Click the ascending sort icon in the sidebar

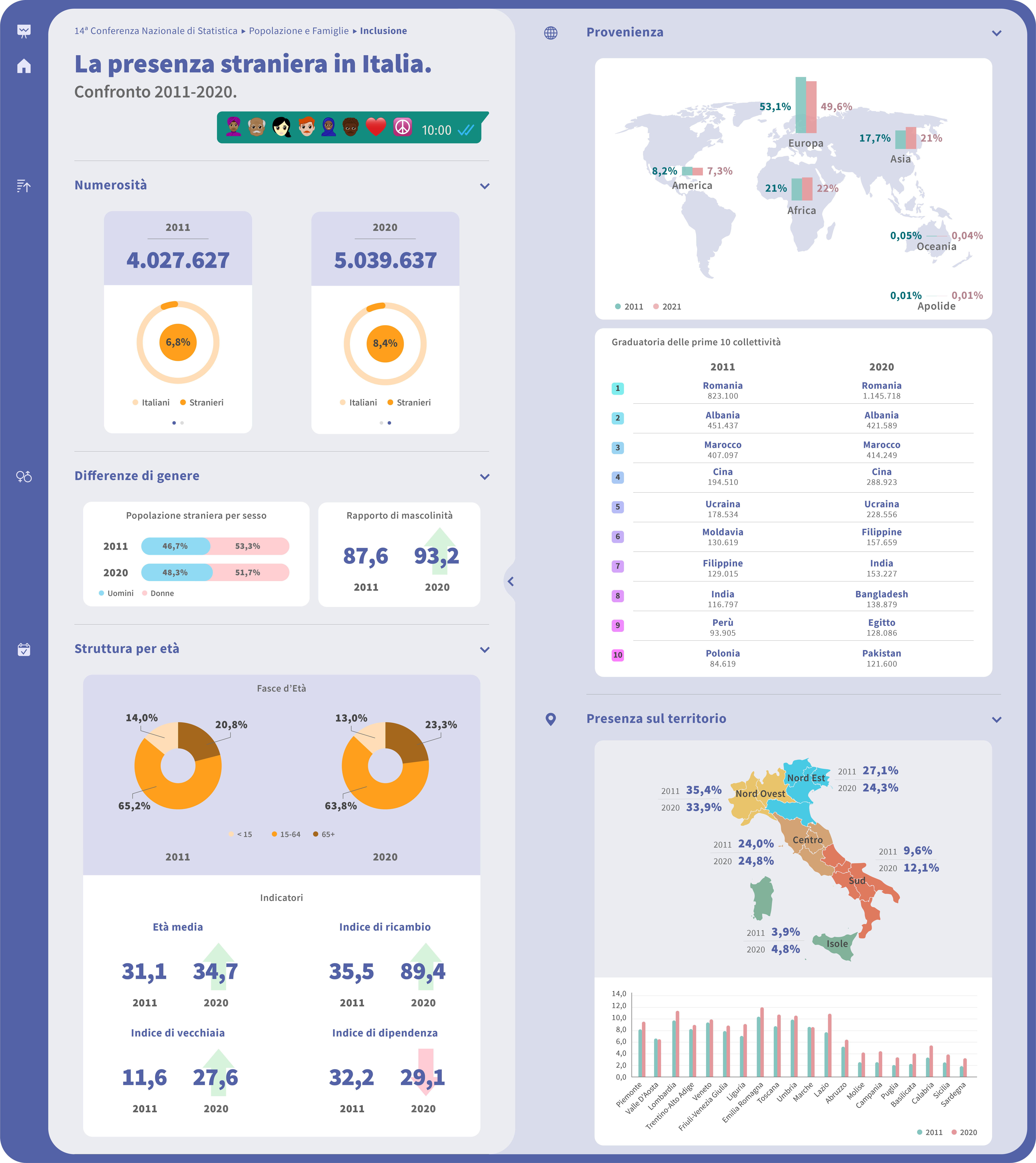pyautogui.click(x=24, y=186)
